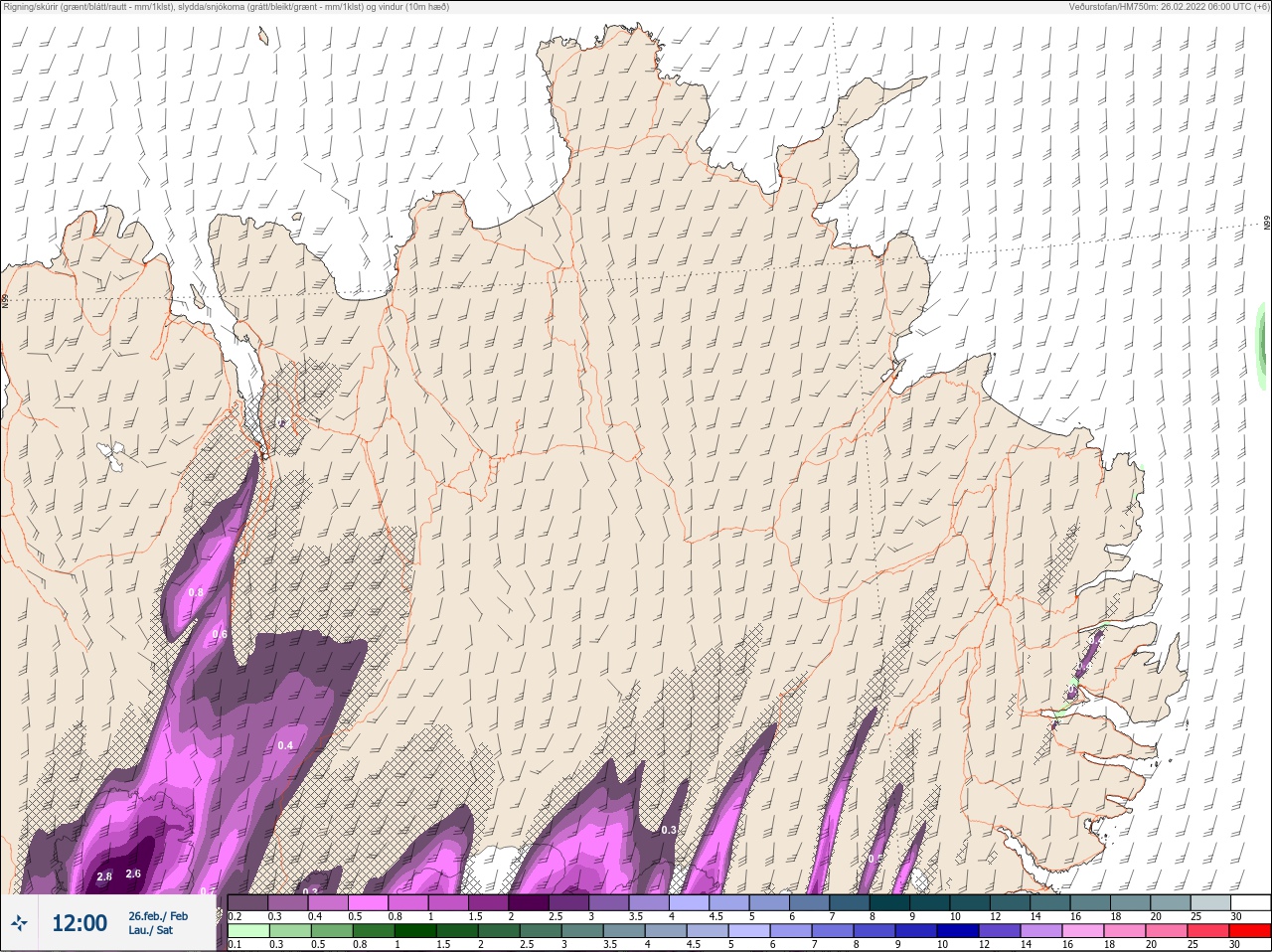1272x952 pixels.
Task: Select darkest green 1–1.5 legend swatch
Action: click(x=414, y=931)
